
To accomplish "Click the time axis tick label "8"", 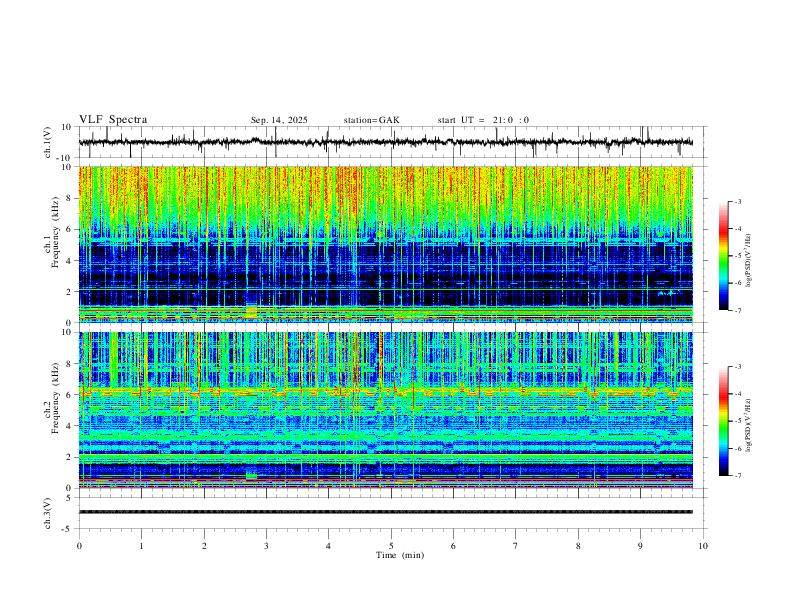I will tap(578, 546).
